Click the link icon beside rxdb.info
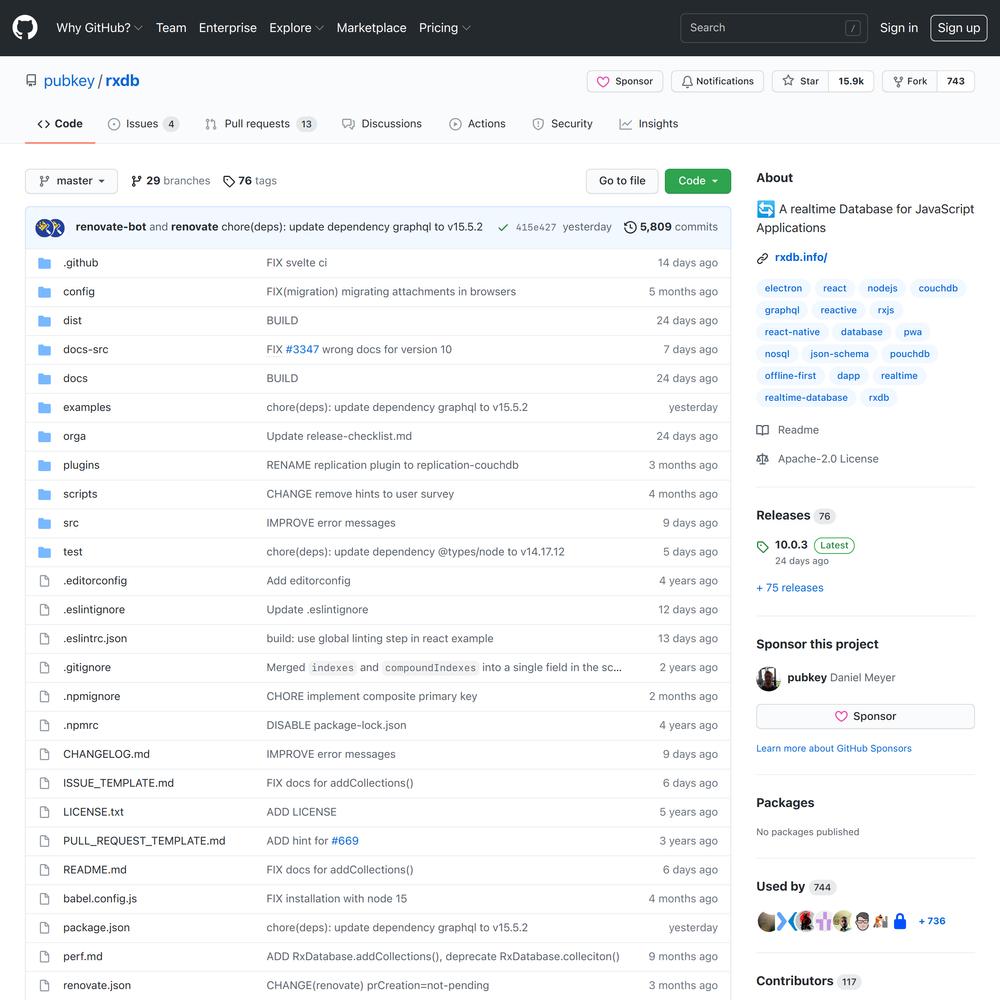The image size is (1000, 1000). point(762,258)
